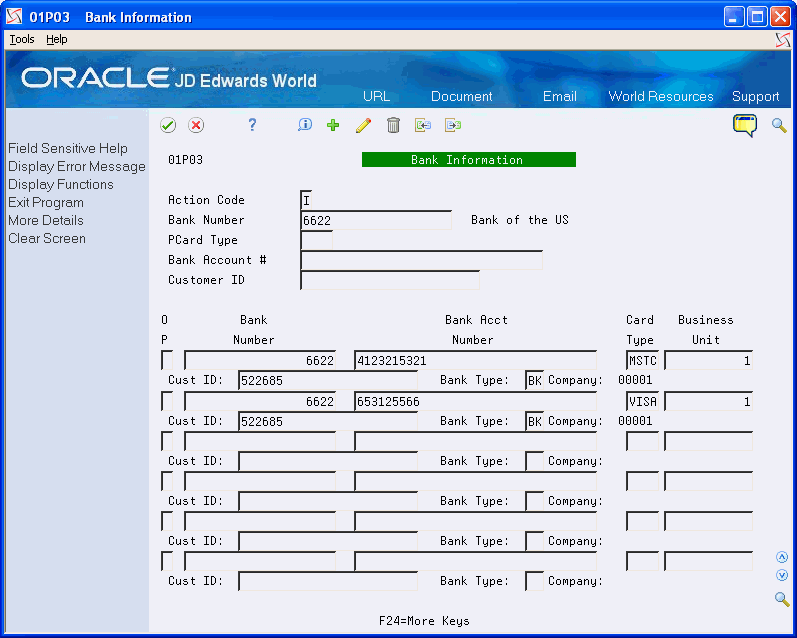The width and height of the screenshot is (797, 638).
Task: Click the 01P03 program ID text
Action: coord(186,160)
